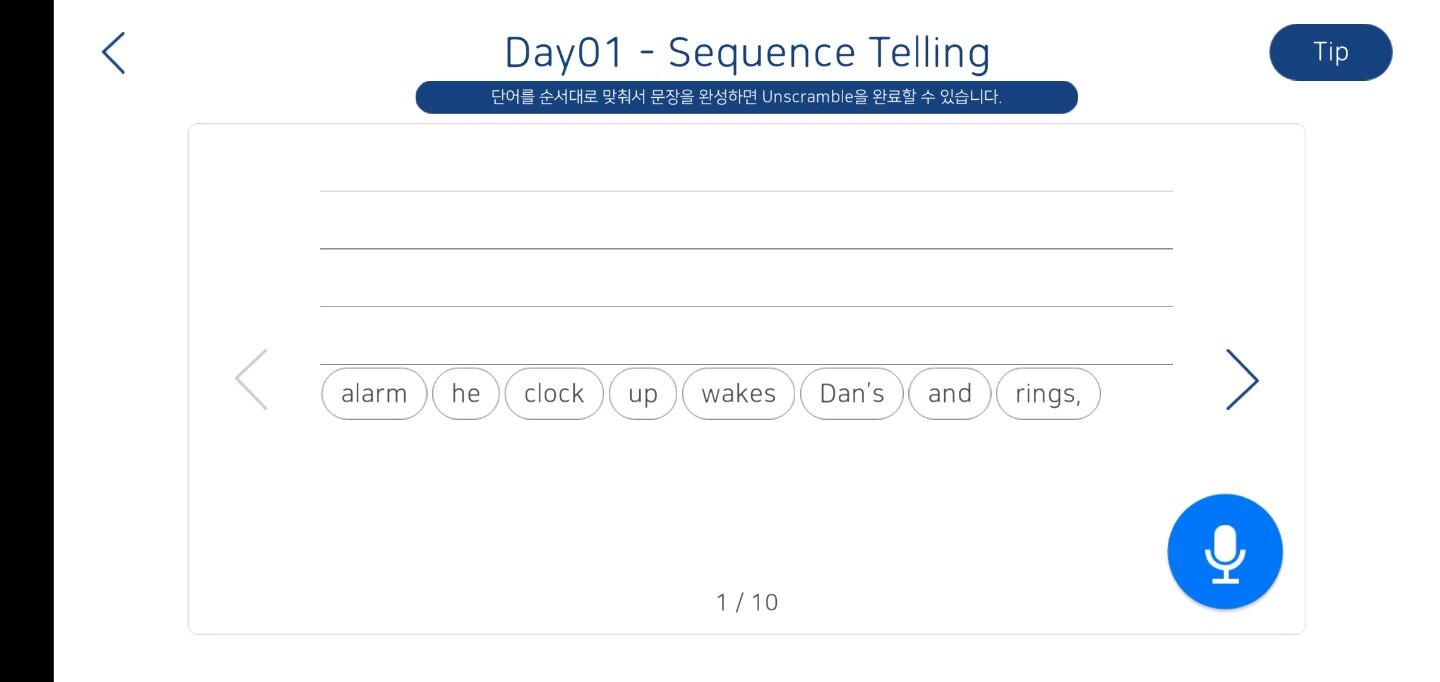
Task: Click the 1 / 10 page indicator
Action: [x=747, y=602]
